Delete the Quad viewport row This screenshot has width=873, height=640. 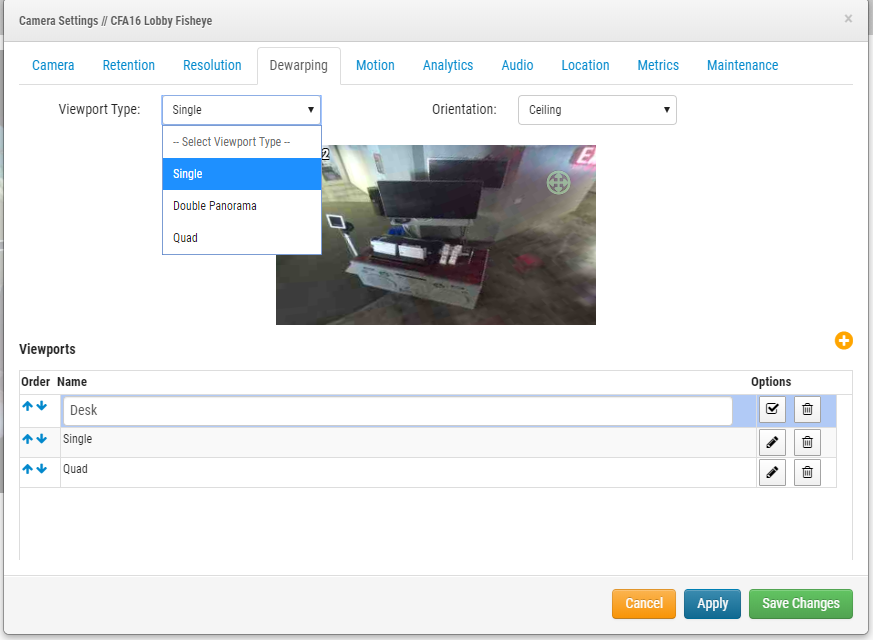807,472
